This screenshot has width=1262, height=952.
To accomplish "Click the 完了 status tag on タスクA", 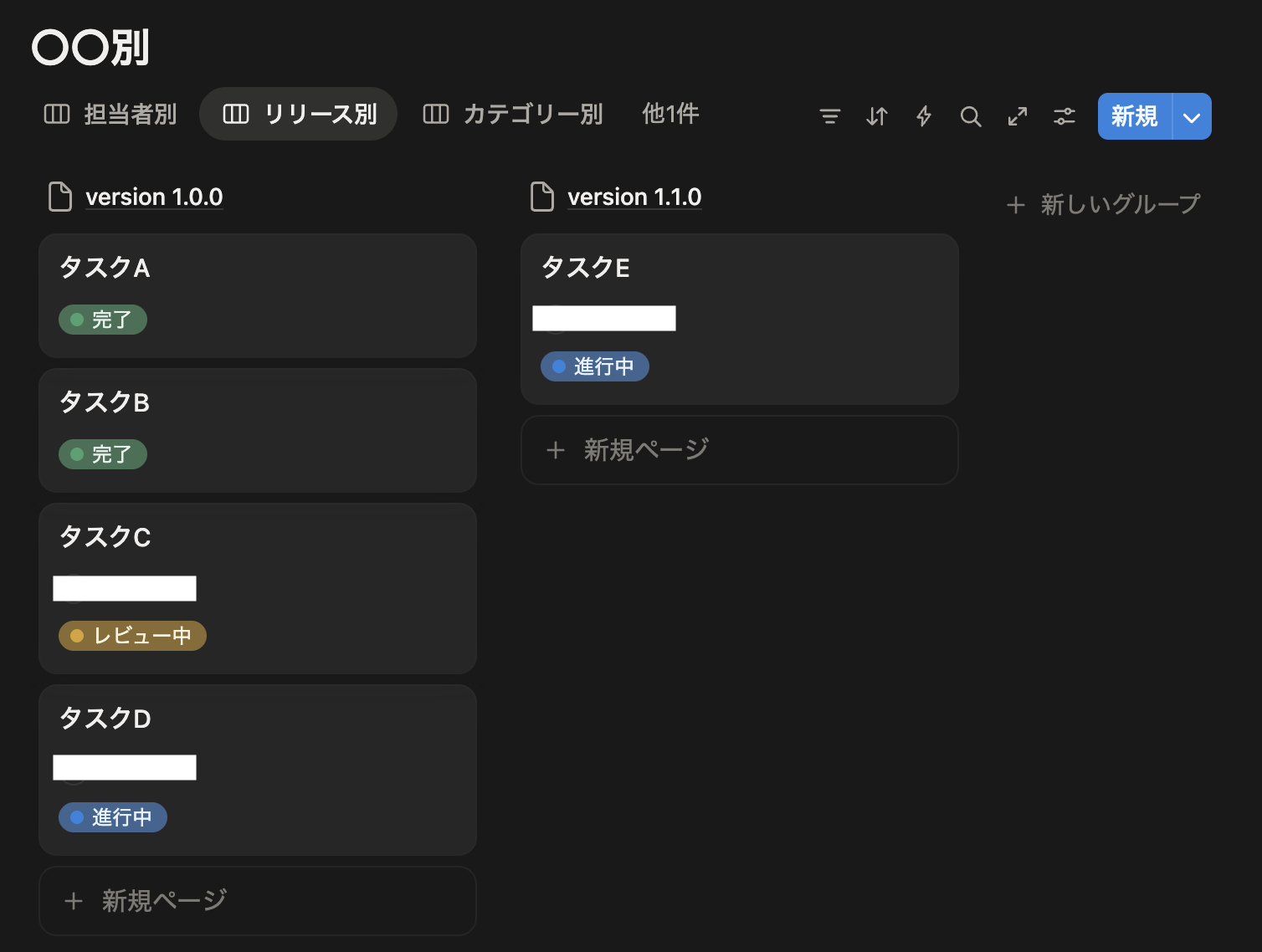I will point(103,320).
